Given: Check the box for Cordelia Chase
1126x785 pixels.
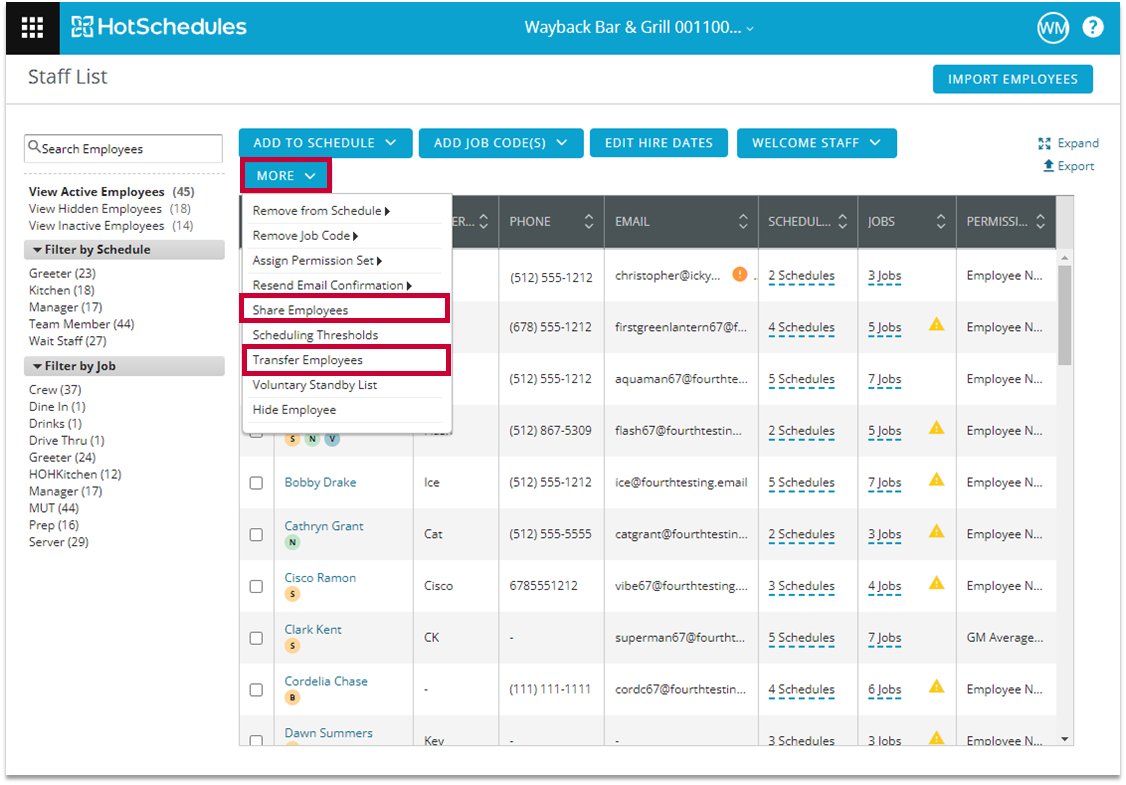Looking at the screenshot, I should [256, 689].
